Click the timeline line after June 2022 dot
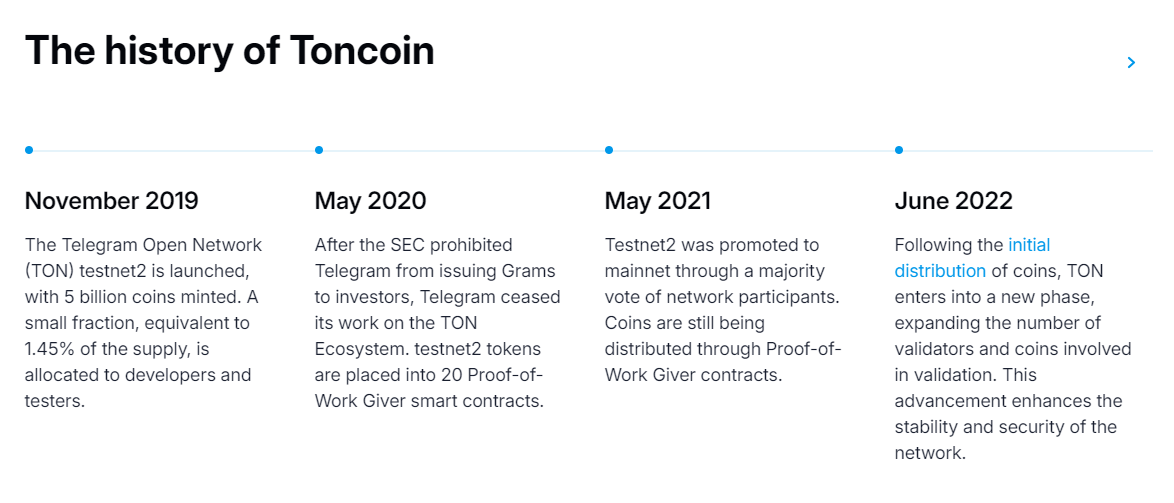 point(1028,150)
